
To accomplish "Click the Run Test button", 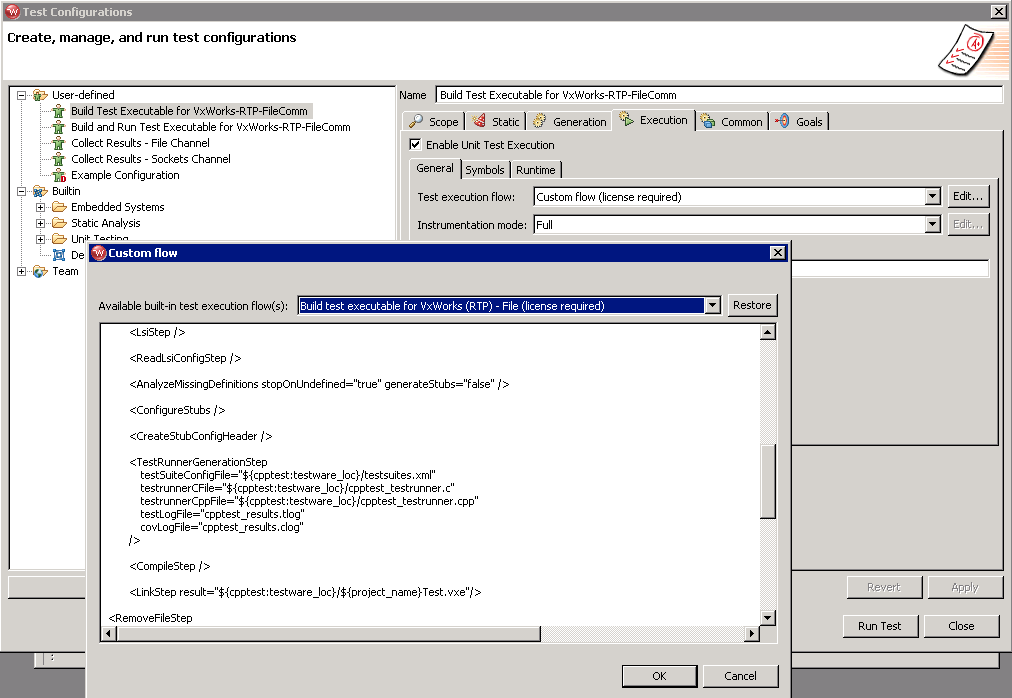I will pyautogui.click(x=879, y=626).
